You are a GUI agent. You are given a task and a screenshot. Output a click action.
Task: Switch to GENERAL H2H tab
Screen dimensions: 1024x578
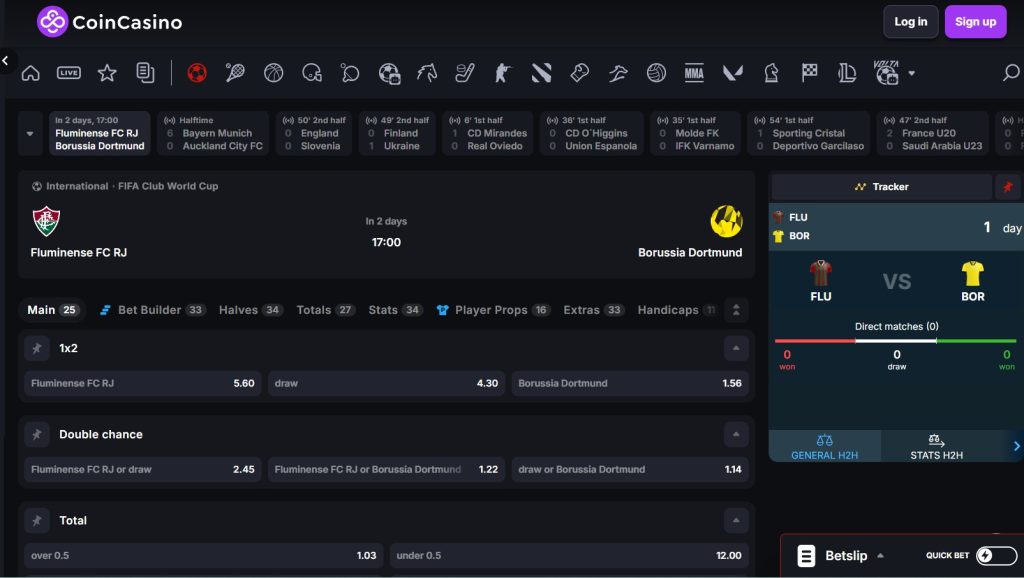(x=825, y=447)
